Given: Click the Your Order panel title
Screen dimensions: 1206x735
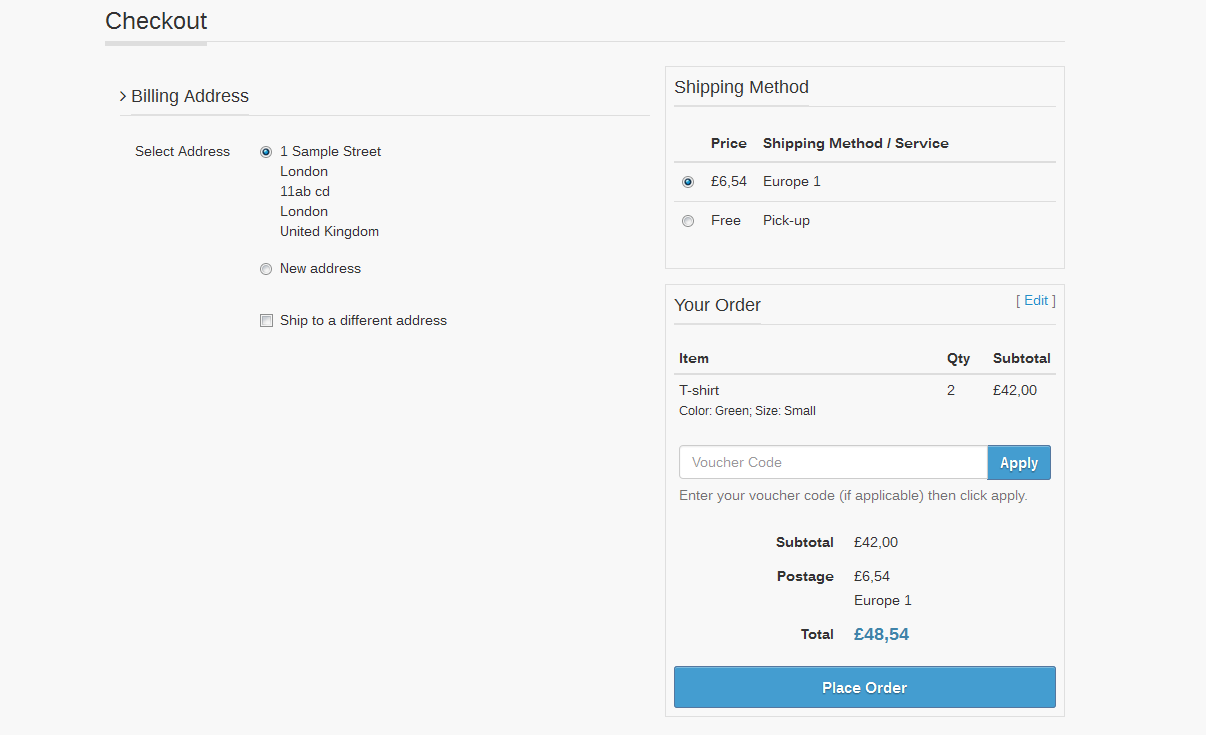Looking at the screenshot, I should pyautogui.click(x=717, y=305).
